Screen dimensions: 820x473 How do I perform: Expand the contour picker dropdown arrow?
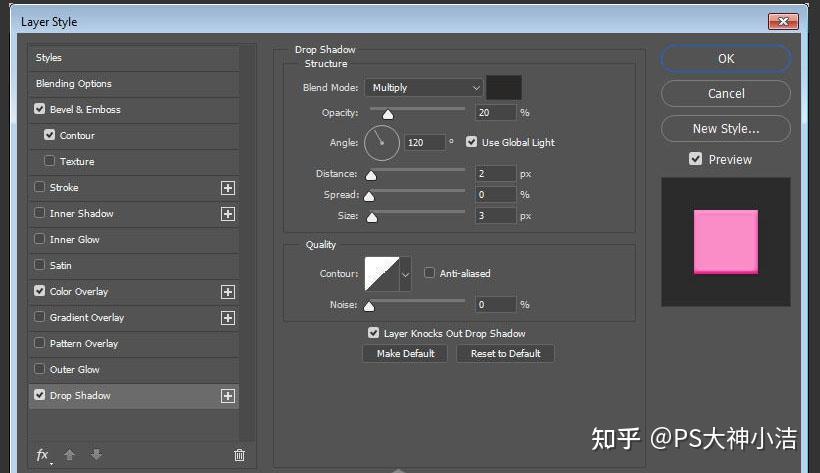[x=405, y=274]
